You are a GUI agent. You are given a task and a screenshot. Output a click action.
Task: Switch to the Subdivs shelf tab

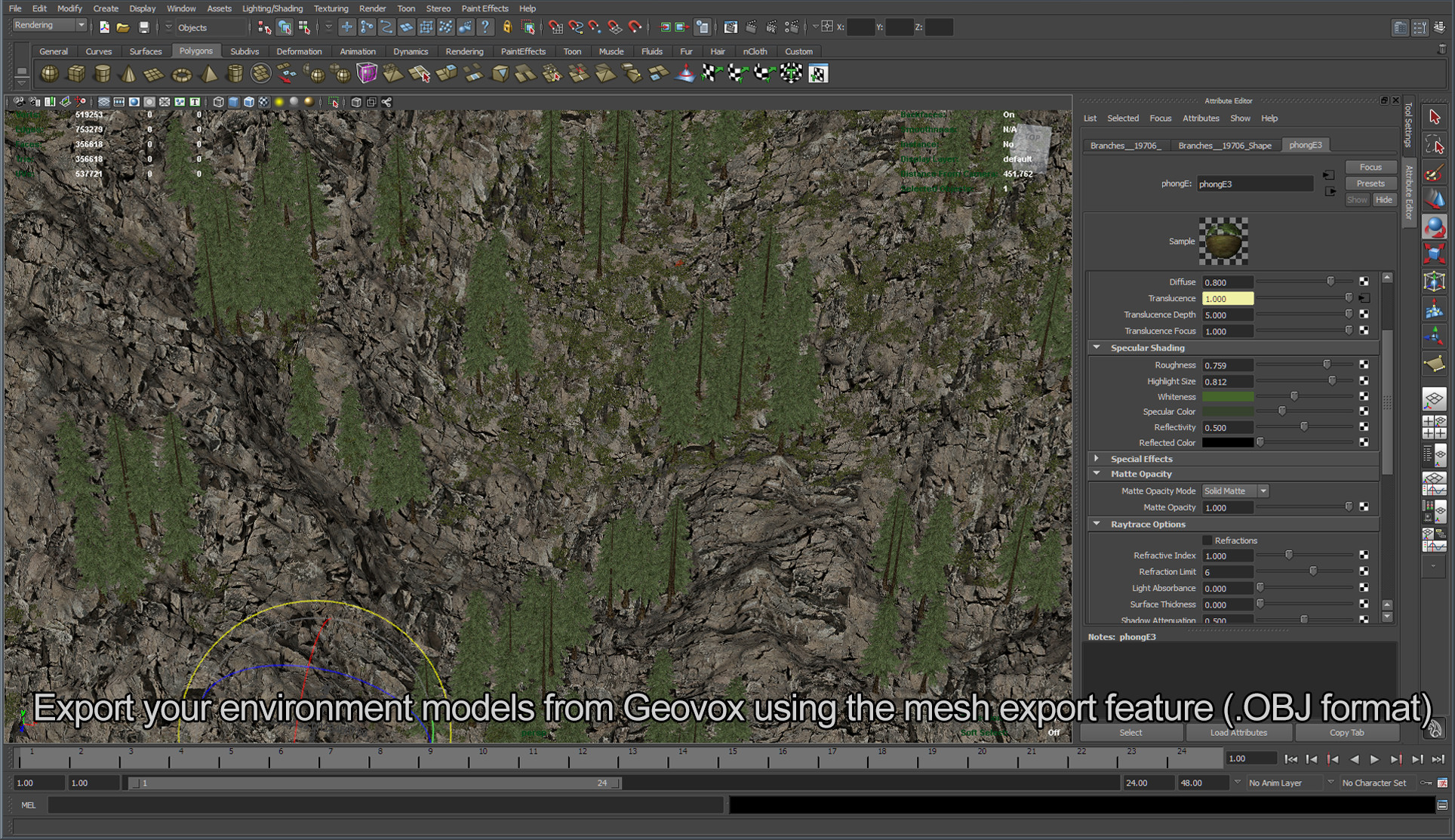[245, 51]
